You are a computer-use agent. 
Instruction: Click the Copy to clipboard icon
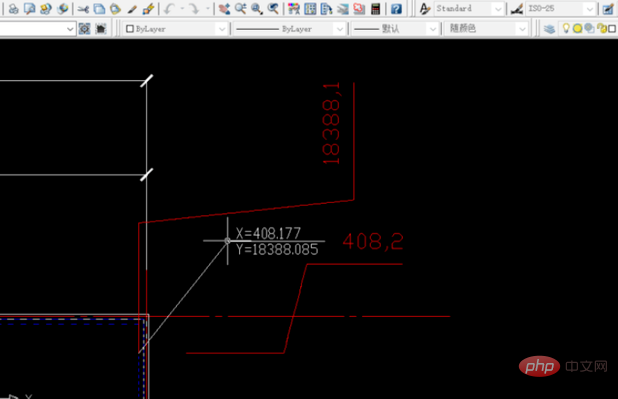tap(99, 9)
